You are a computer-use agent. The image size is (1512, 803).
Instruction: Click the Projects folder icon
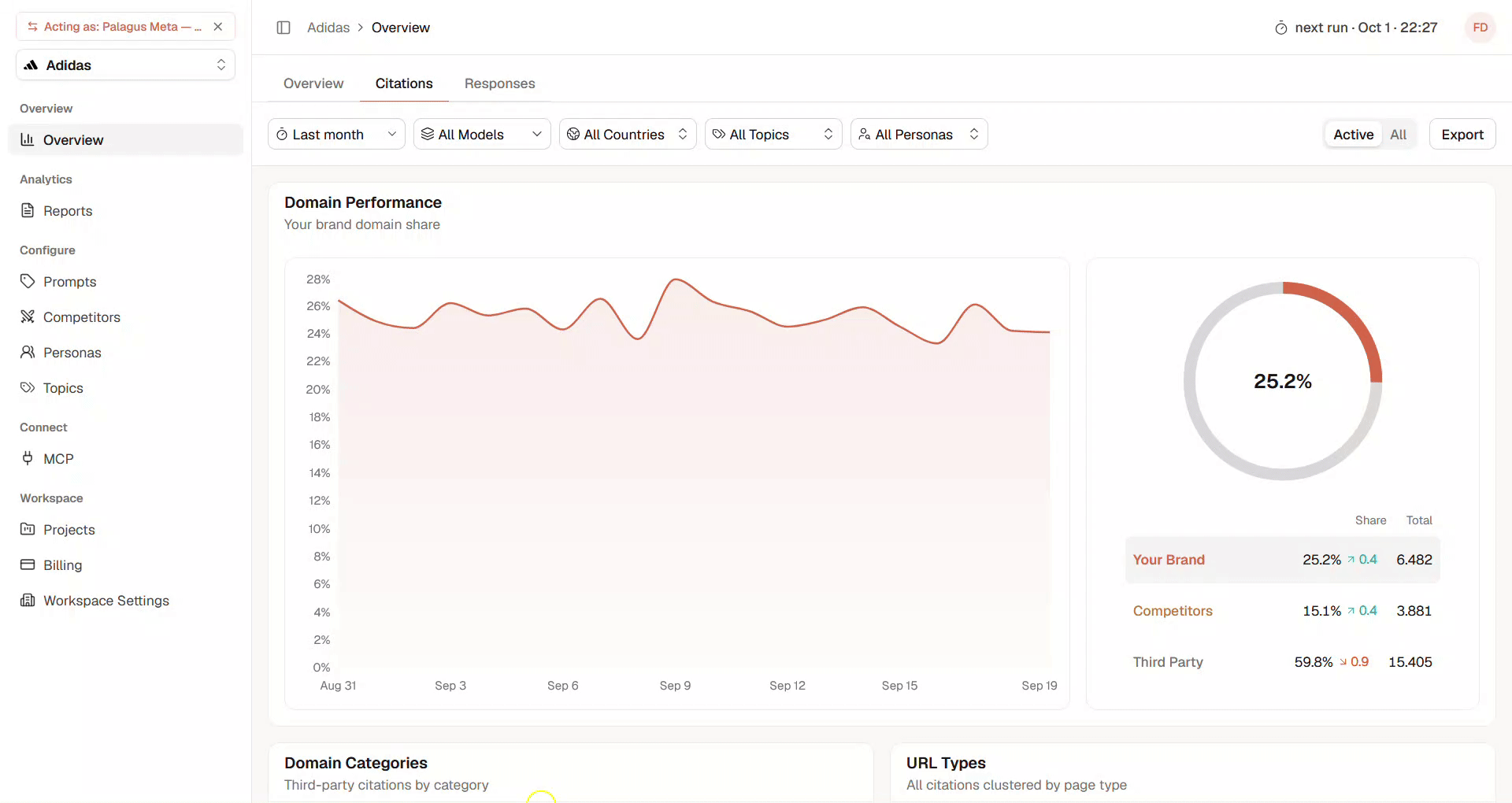(x=28, y=529)
